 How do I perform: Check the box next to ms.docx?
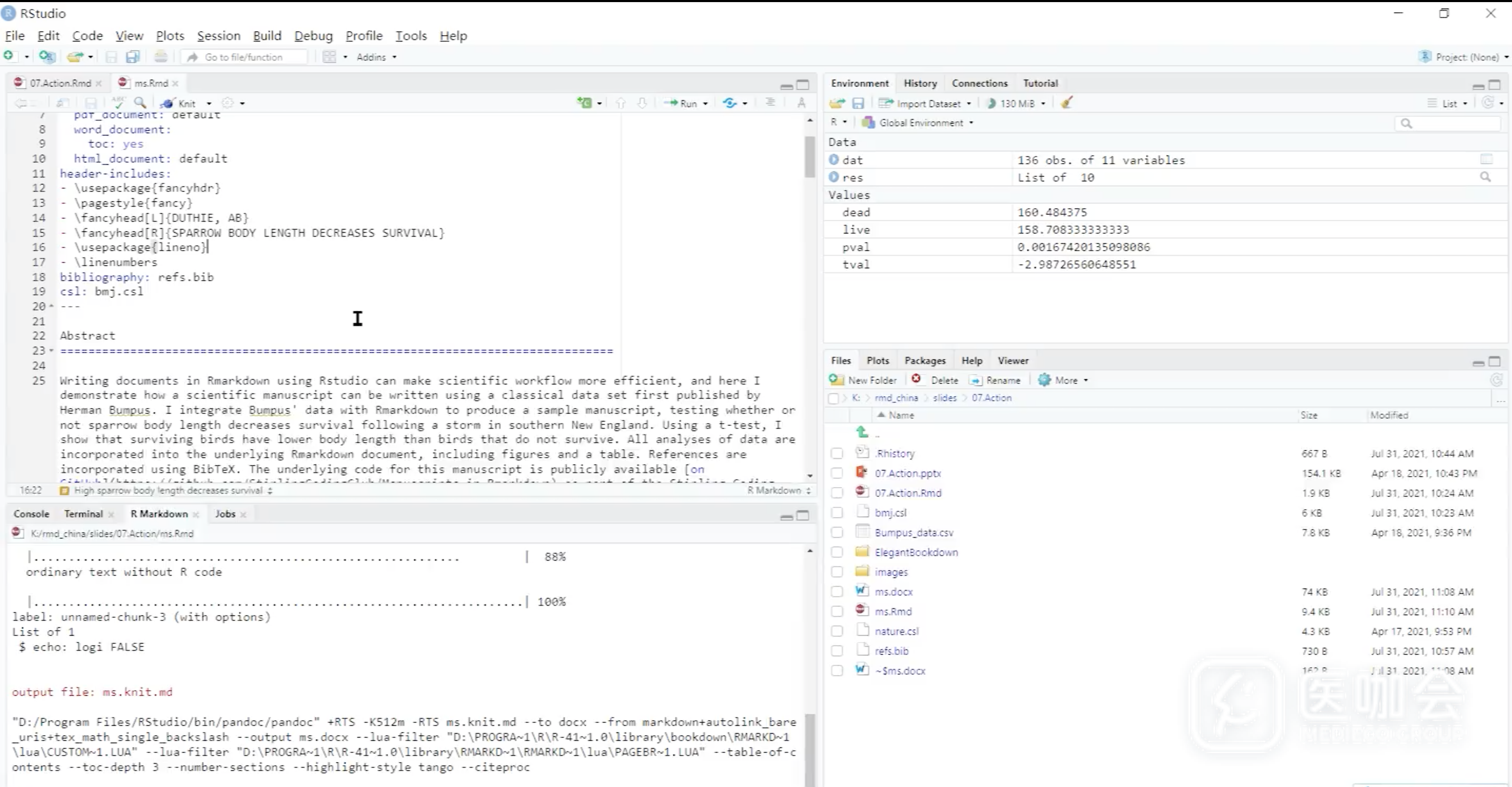point(837,592)
